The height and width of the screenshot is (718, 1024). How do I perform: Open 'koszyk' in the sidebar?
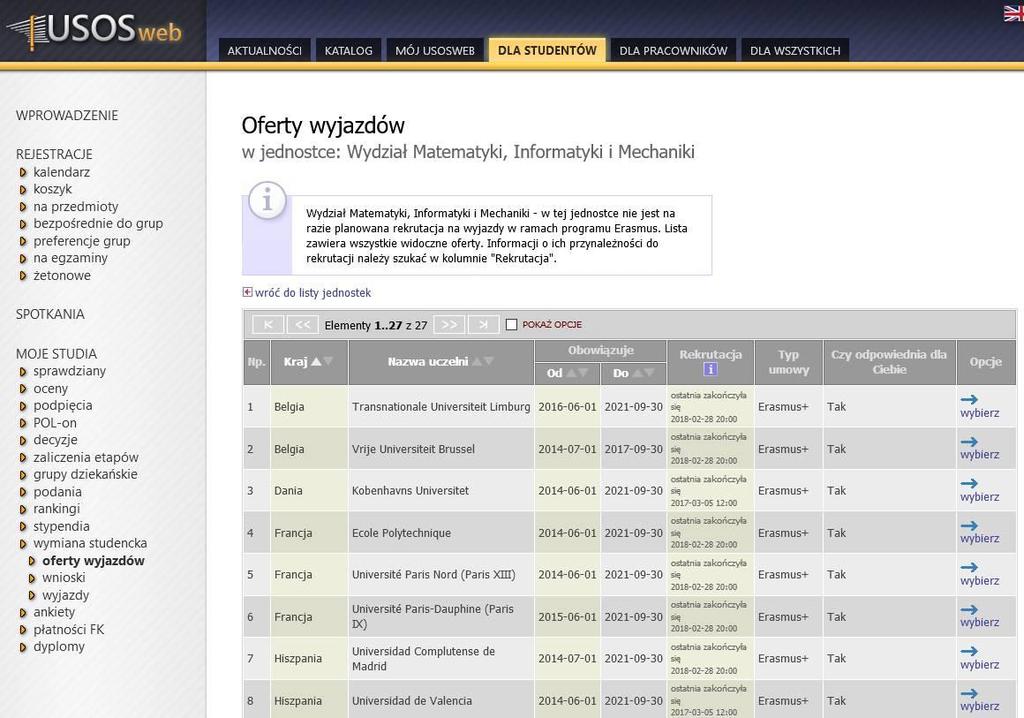coord(52,189)
